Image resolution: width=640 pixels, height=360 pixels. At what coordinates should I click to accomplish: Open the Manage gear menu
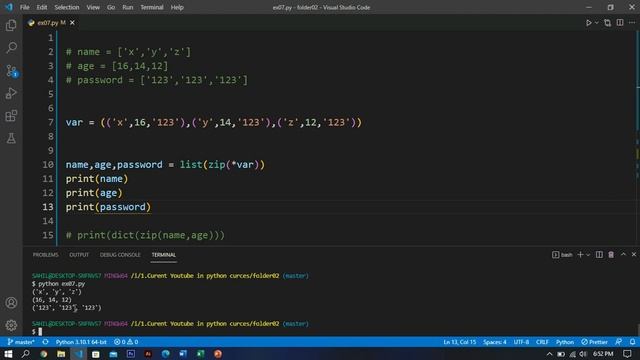[11, 325]
